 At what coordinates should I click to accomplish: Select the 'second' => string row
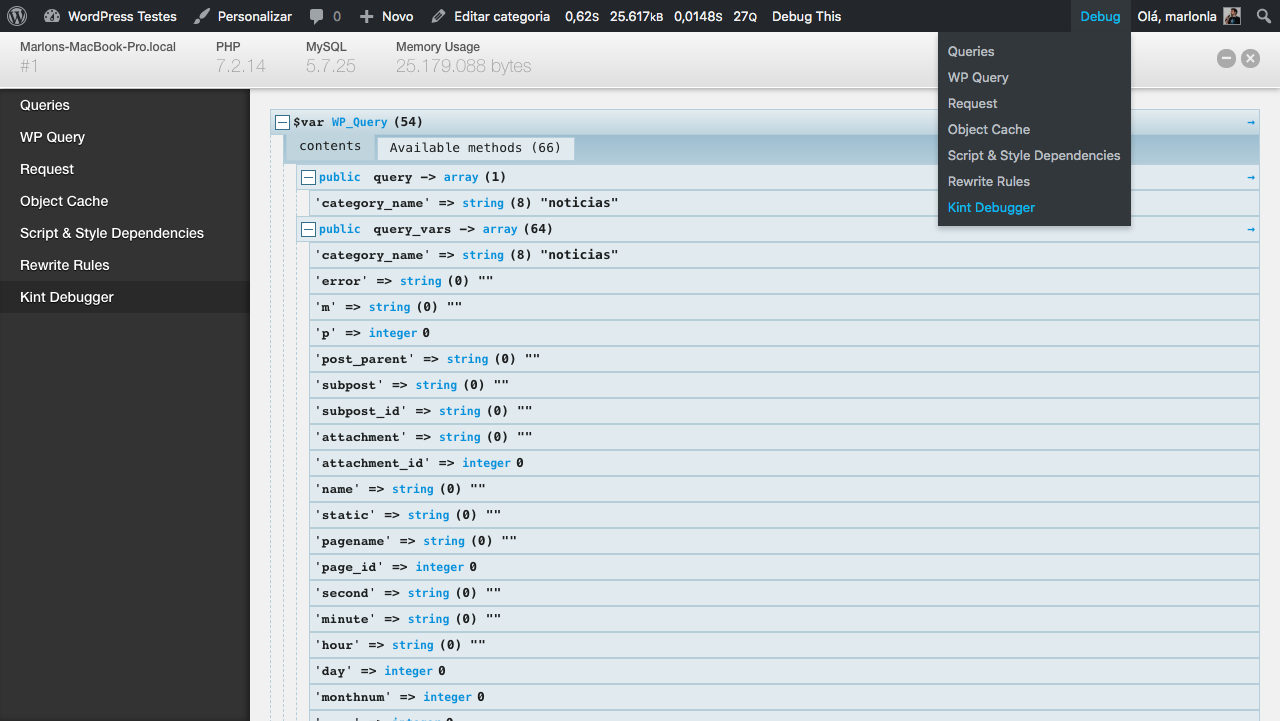tap(785, 593)
